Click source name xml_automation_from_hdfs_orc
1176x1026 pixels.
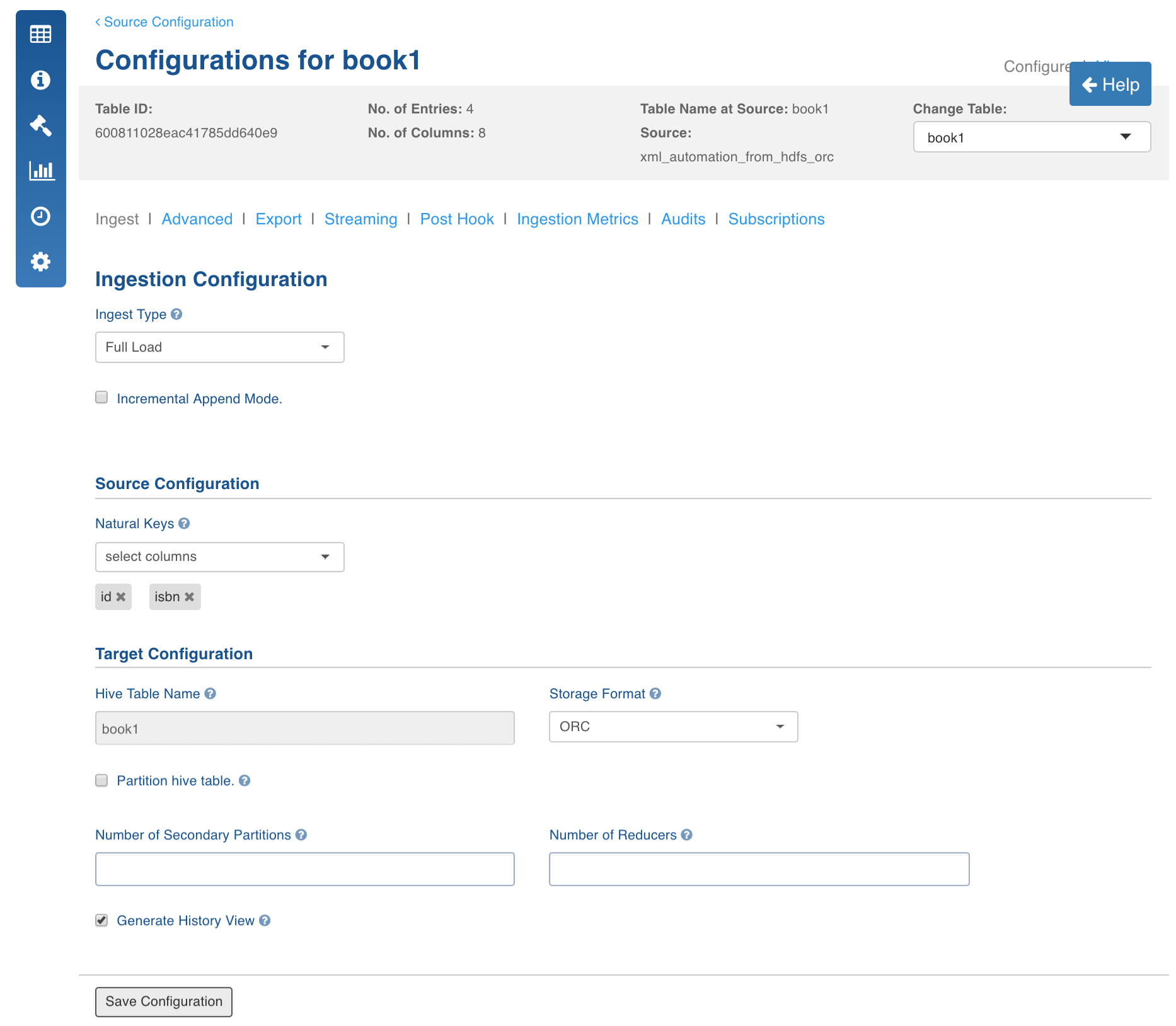pyautogui.click(x=737, y=157)
